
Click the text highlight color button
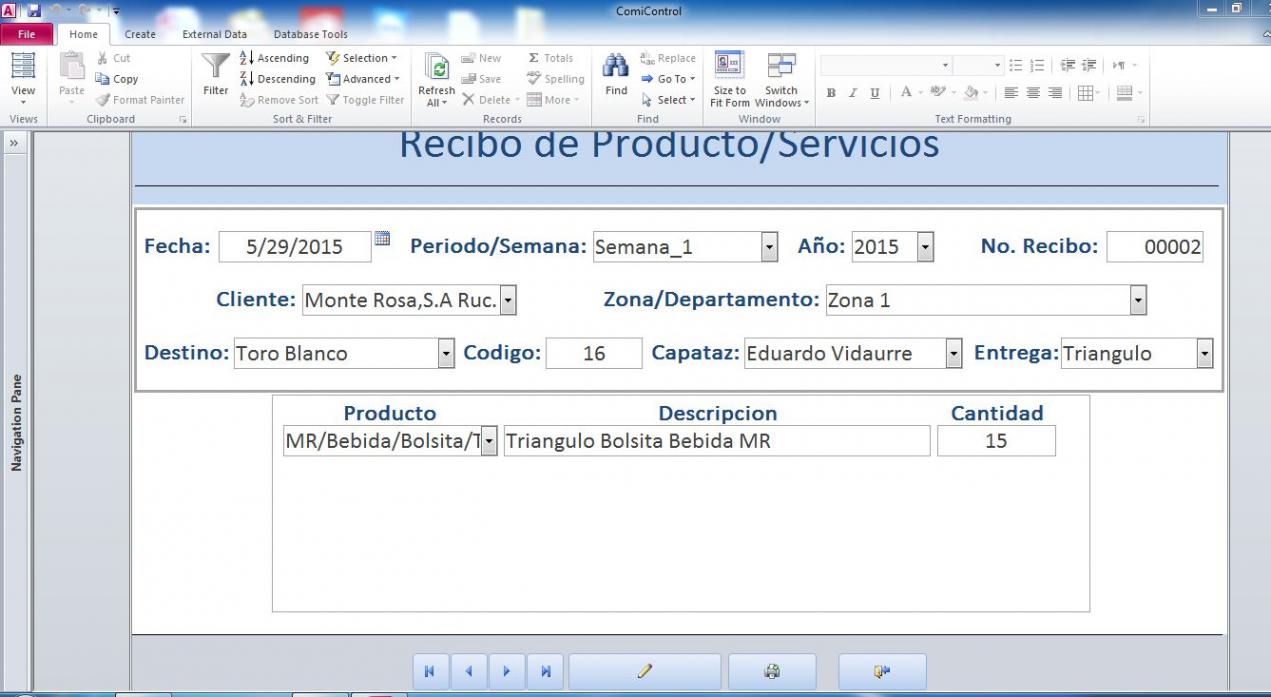pyautogui.click(x=937, y=93)
